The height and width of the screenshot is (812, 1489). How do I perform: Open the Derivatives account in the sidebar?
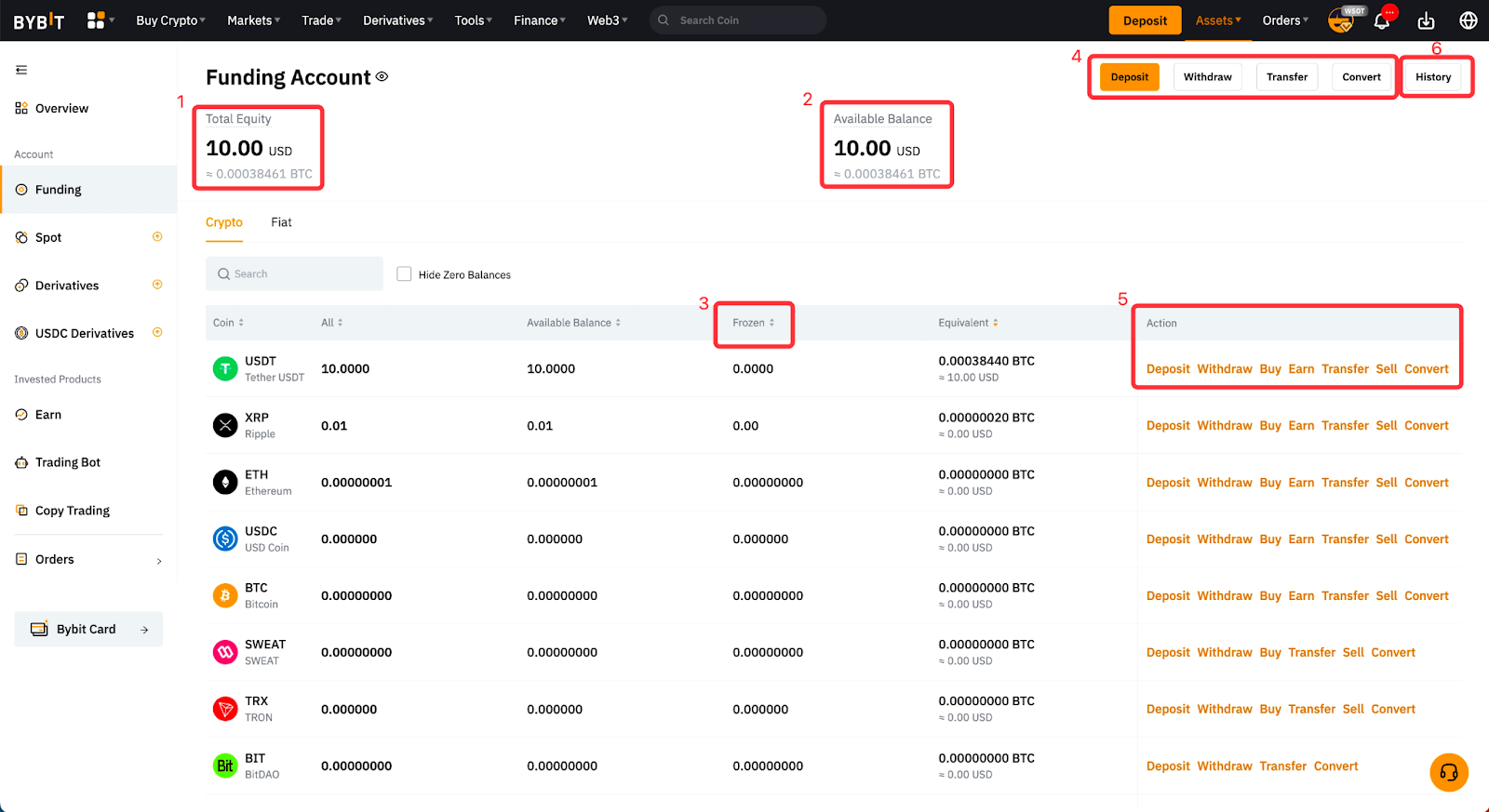click(88, 286)
